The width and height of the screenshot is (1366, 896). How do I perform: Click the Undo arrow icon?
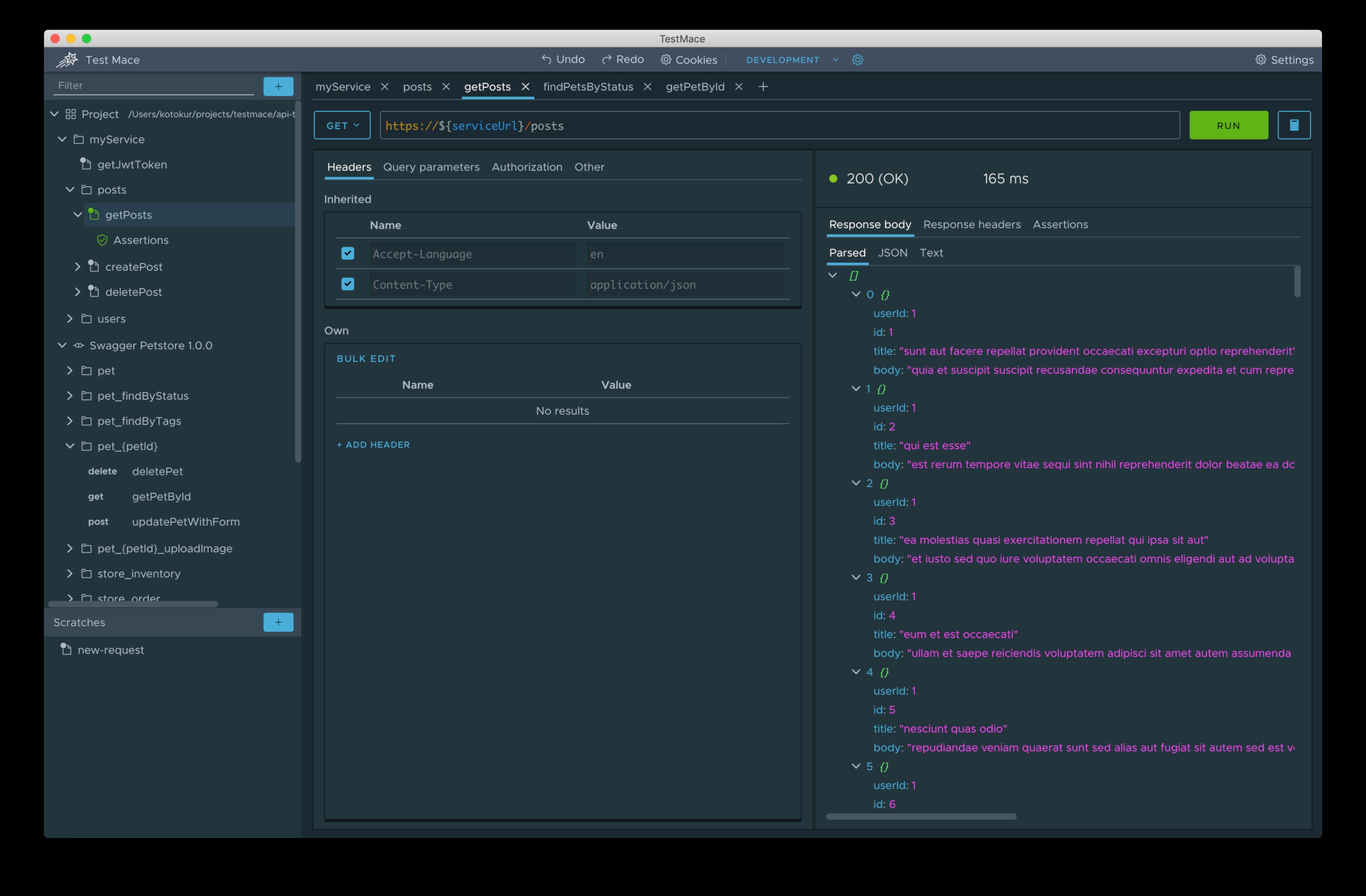546,59
